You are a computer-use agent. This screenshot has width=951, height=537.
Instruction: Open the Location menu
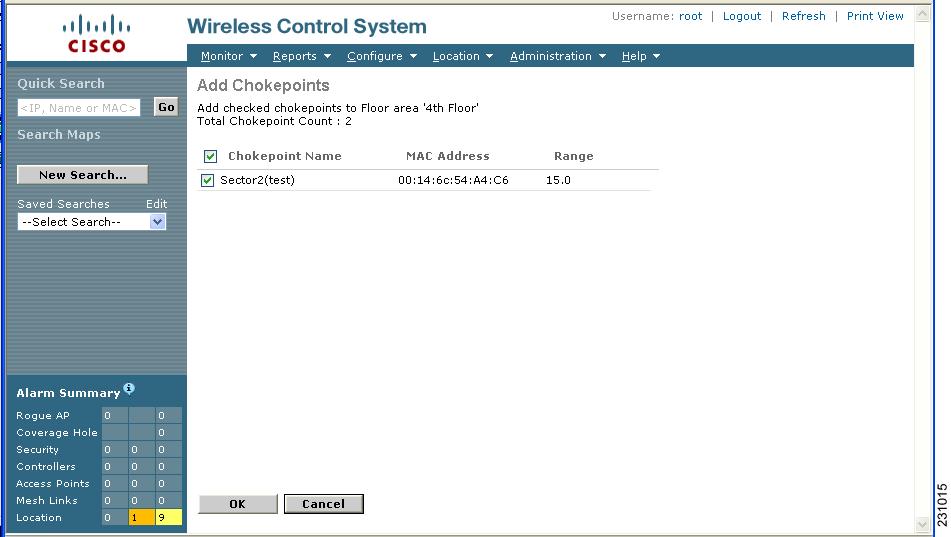462,56
